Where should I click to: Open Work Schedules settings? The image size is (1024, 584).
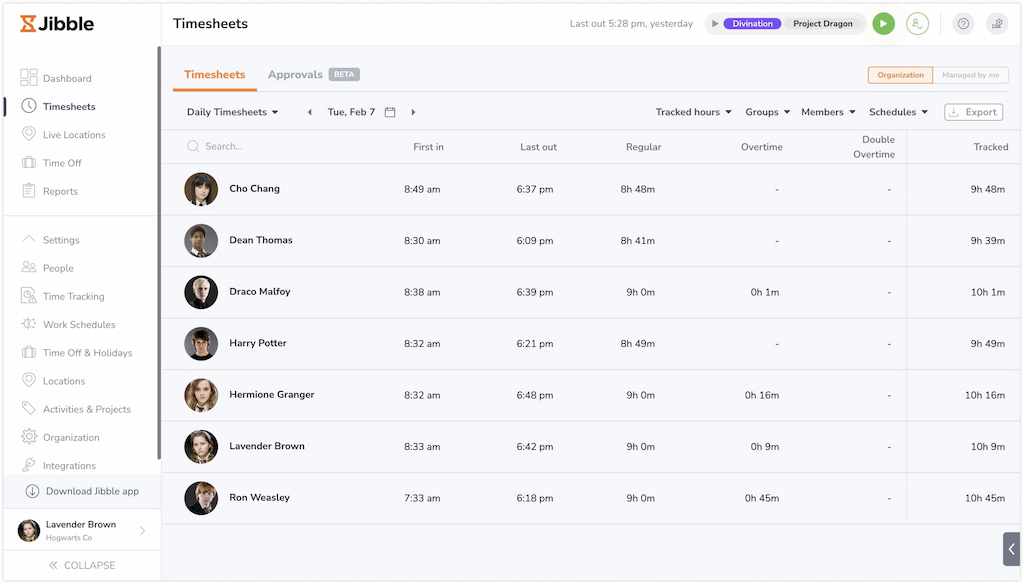point(77,324)
